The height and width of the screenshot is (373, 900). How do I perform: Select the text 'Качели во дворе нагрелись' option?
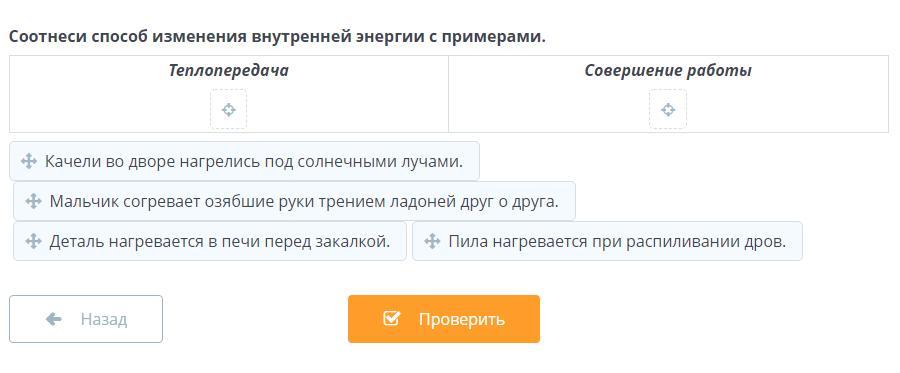pyautogui.click(x=254, y=161)
